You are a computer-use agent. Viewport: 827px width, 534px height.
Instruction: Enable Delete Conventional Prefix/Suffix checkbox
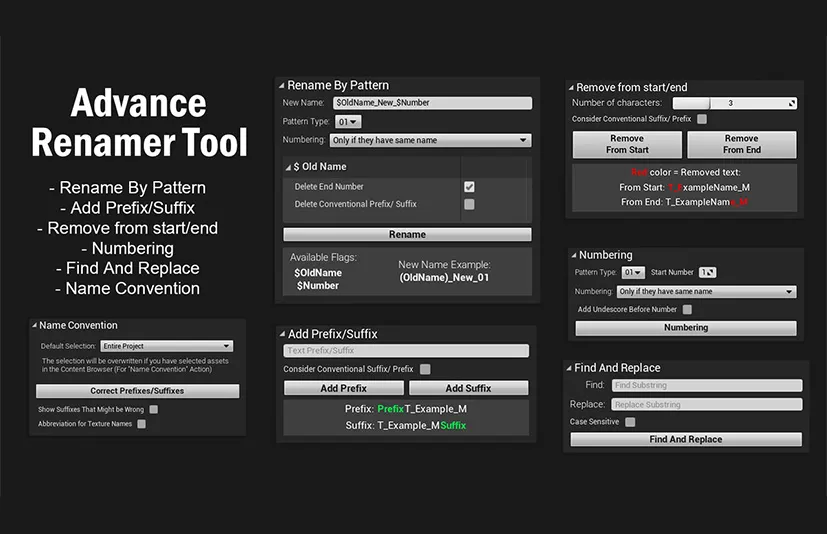tap(469, 204)
